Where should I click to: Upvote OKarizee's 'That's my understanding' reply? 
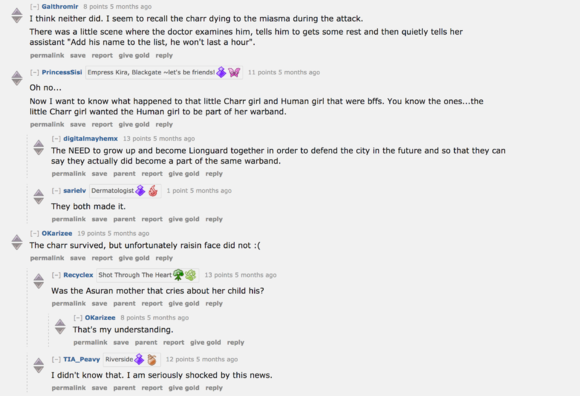tap(60, 322)
